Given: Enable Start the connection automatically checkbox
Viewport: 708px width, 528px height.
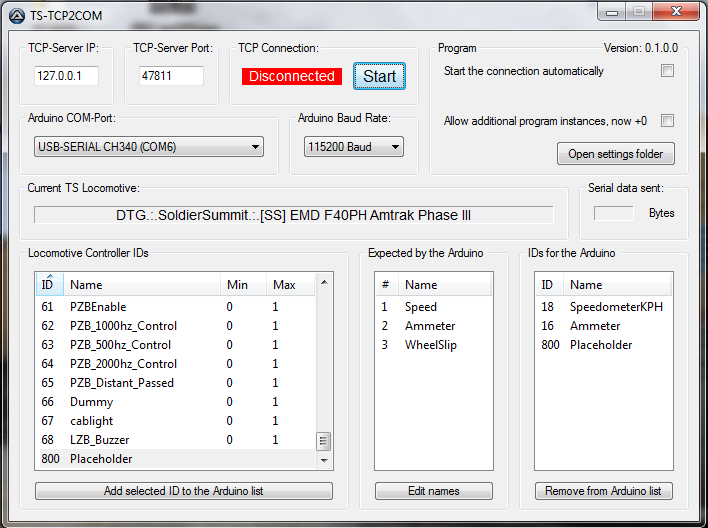Looking at the screenshot, I should [x=667, y=71].
